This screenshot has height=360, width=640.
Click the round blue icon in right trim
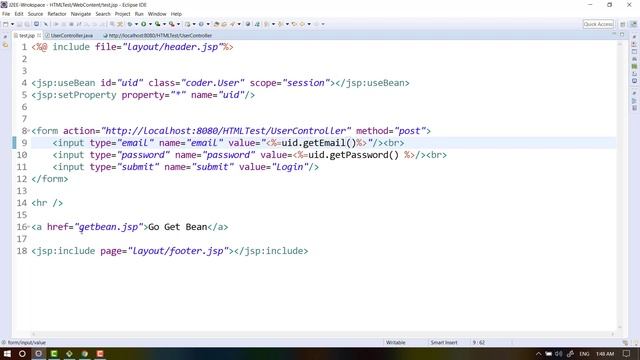pyautogui.click(x=634, y=81)
